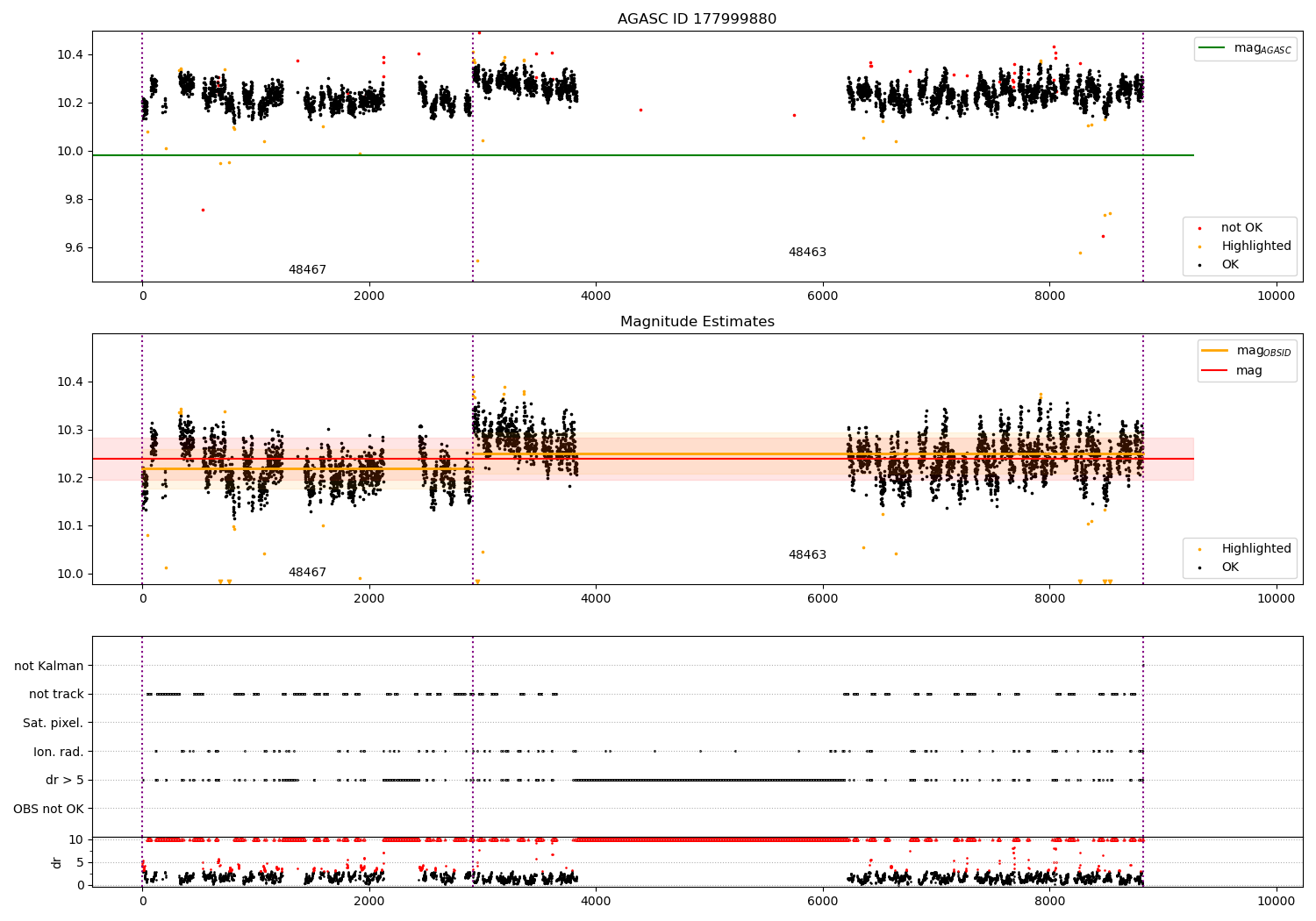Click the 10 tick on the dr axis
This screenshot has width=1316, height=921.
pyautogui.click(x=76, y=839)
